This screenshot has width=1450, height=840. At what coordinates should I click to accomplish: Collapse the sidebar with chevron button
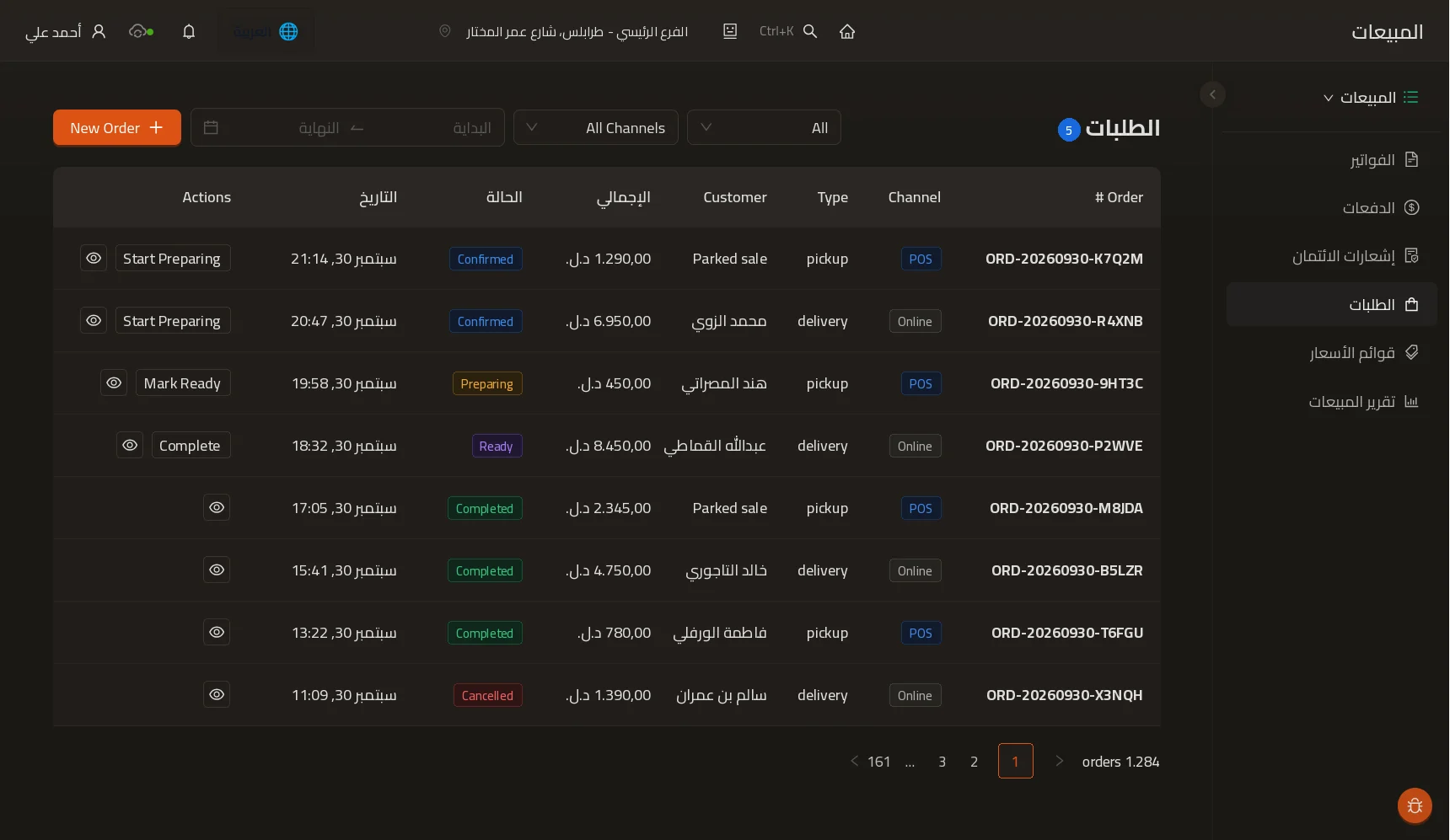(x=1212, y=94)
